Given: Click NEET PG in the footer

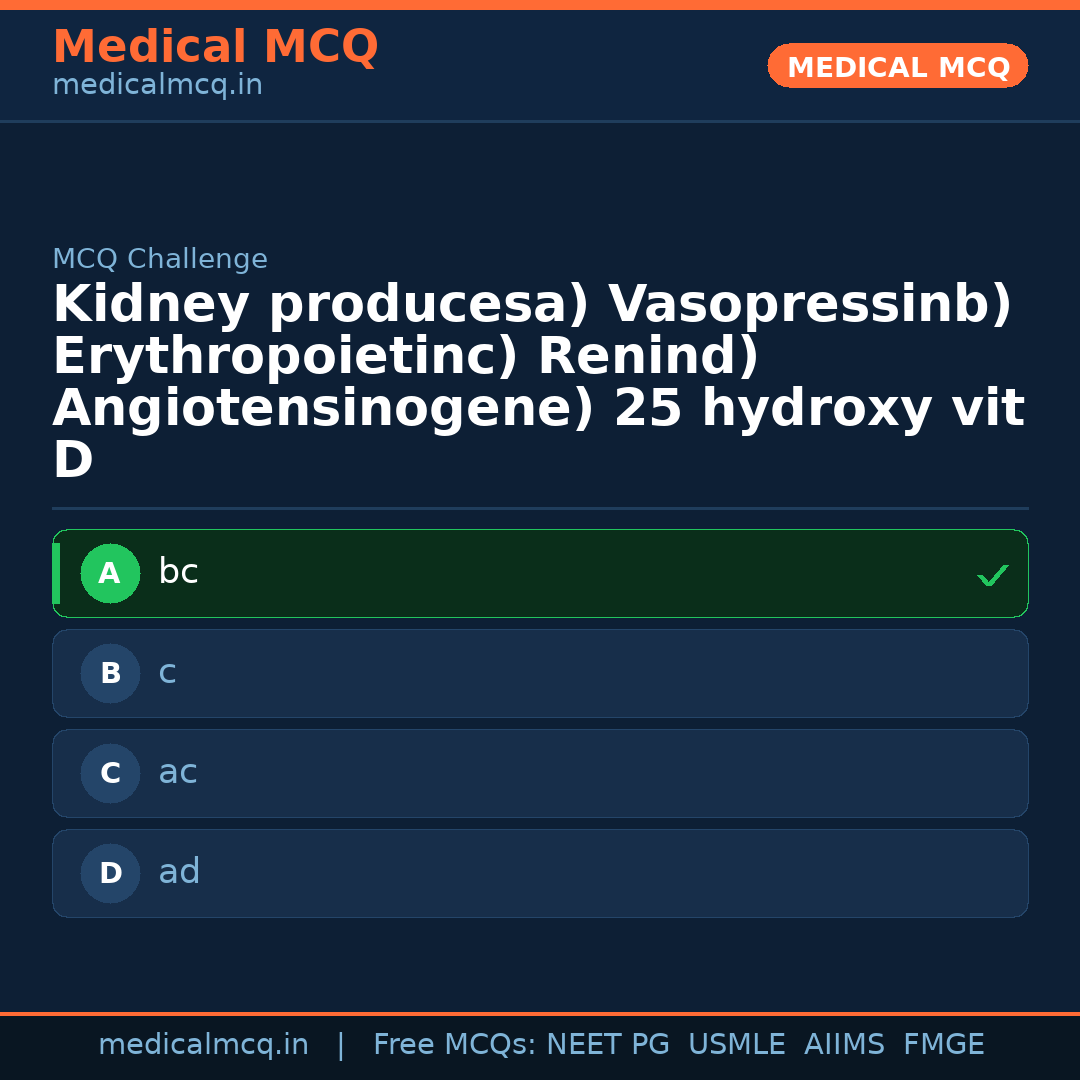Looking at the screenshot, I should tap(608, 1045).
